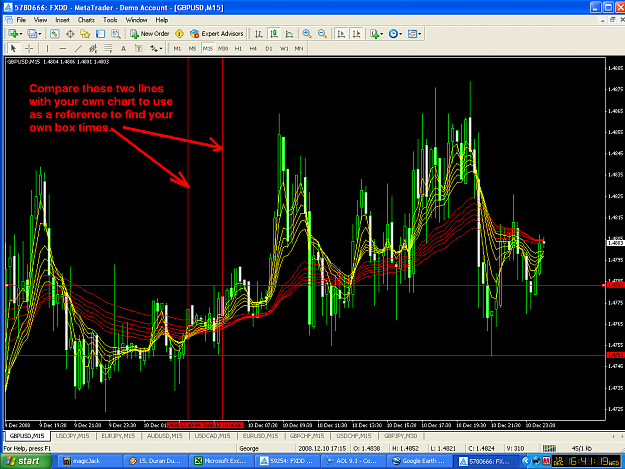Select the Crosshair tool
Screen dimensions: 625x469
point(29,49)
